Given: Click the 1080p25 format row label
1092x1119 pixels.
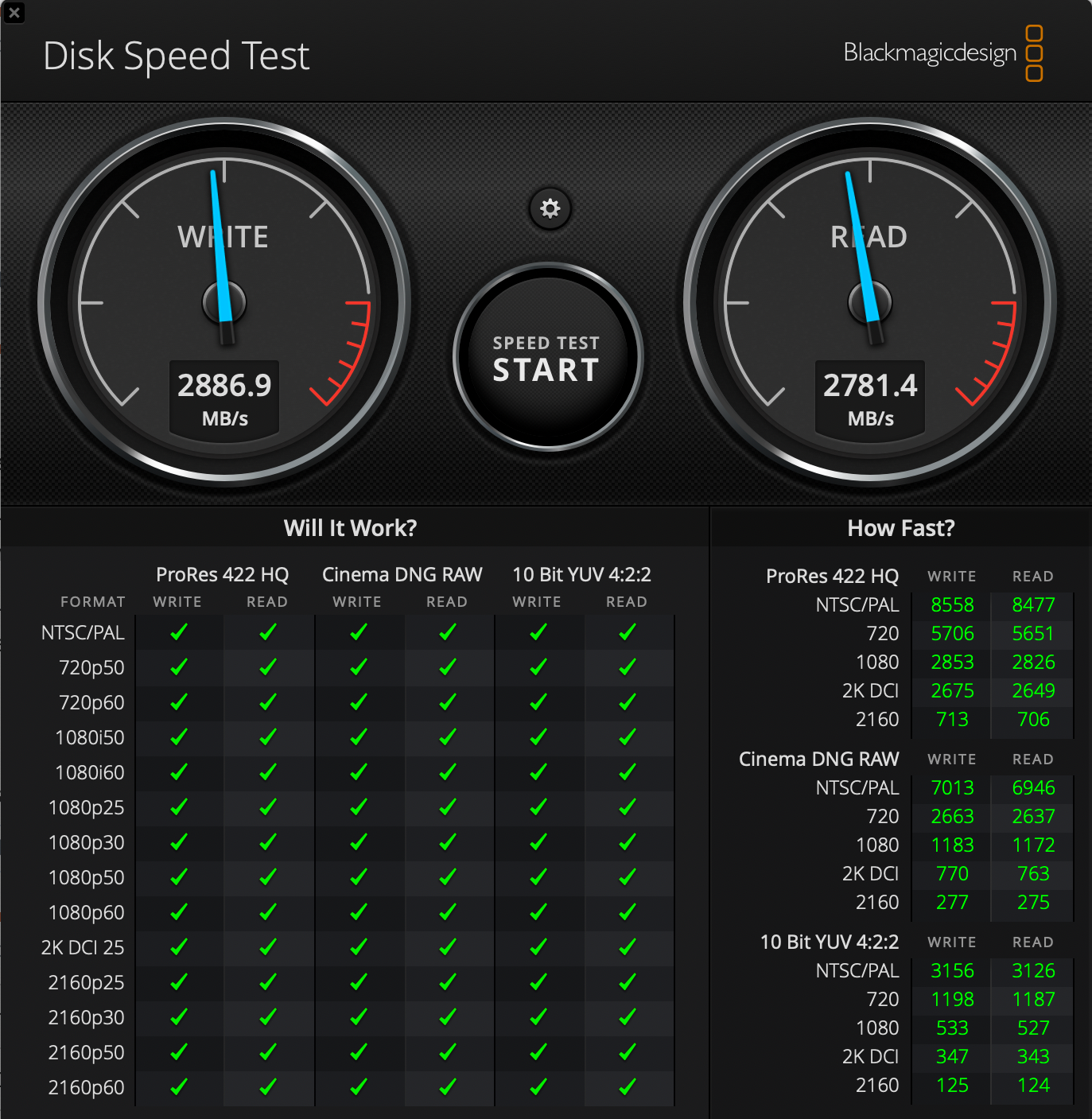Looking at the screenshot, I should tap(87, 808).
